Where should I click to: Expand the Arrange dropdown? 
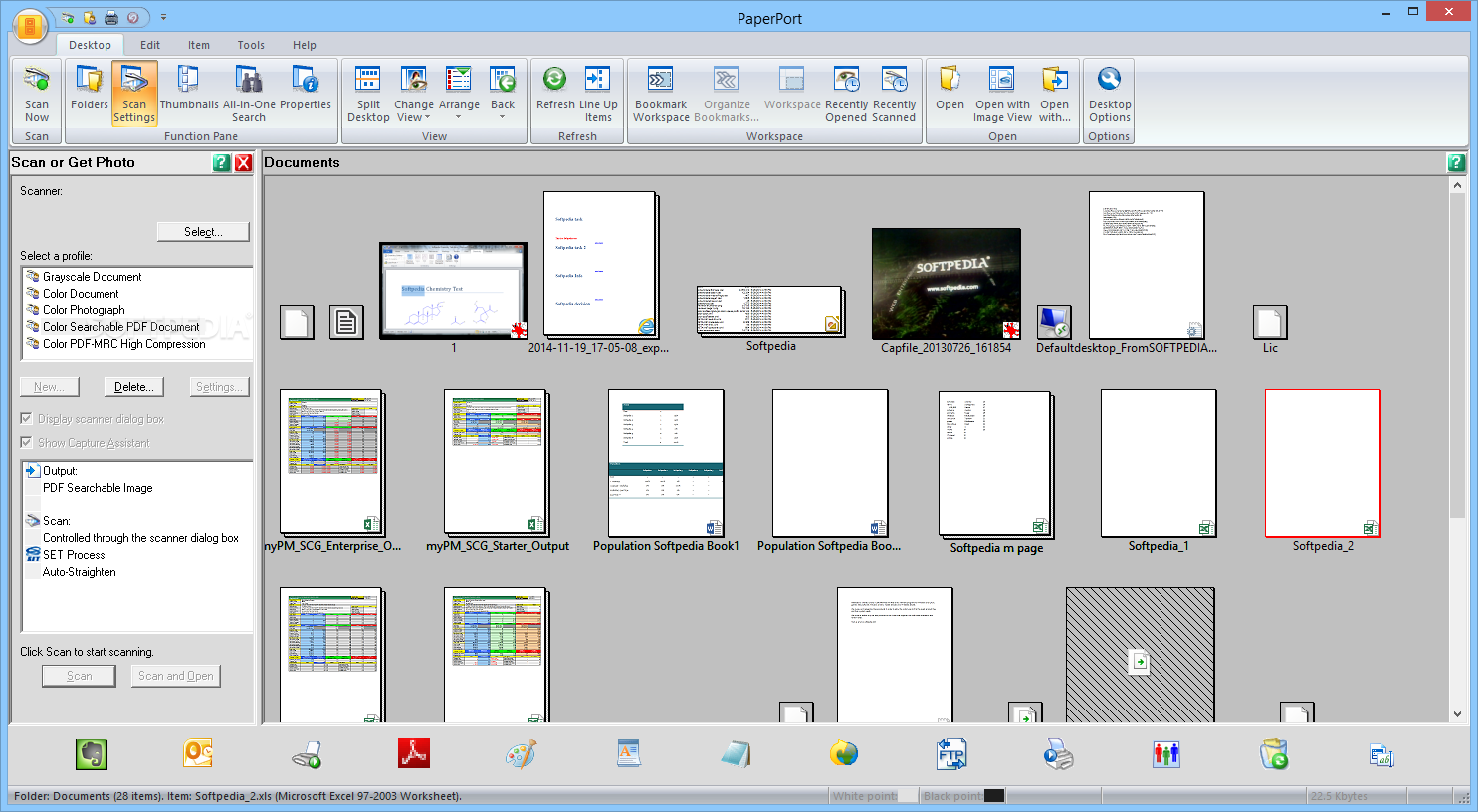point(459,94)
